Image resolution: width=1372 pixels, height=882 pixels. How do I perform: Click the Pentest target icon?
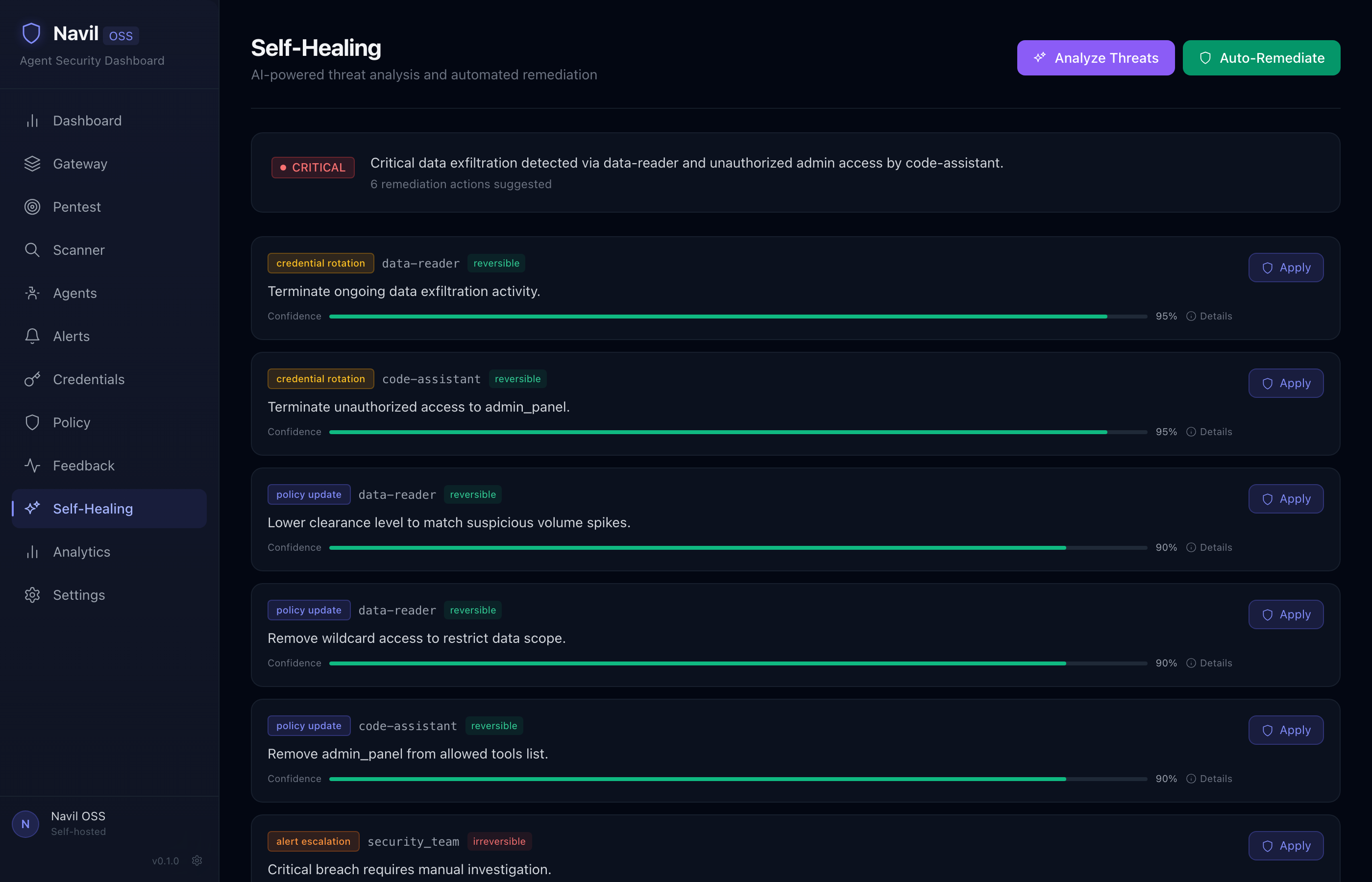click(x=33, y=207)
